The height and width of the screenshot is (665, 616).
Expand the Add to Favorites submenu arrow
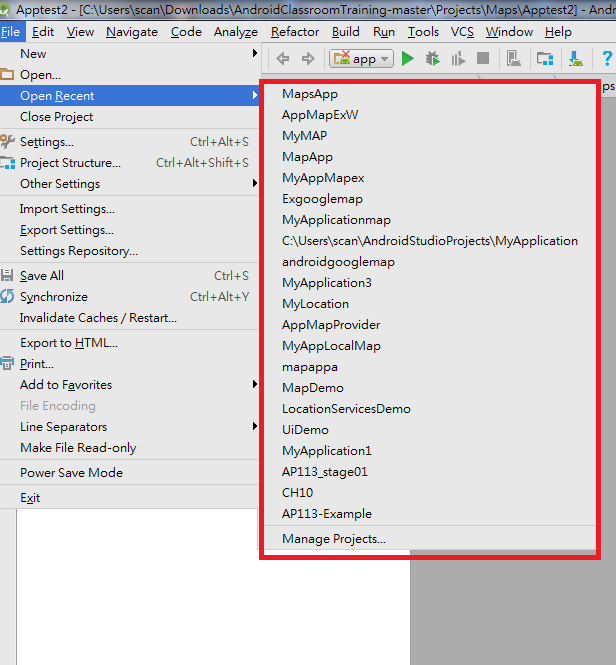click(x=255, y=384)
